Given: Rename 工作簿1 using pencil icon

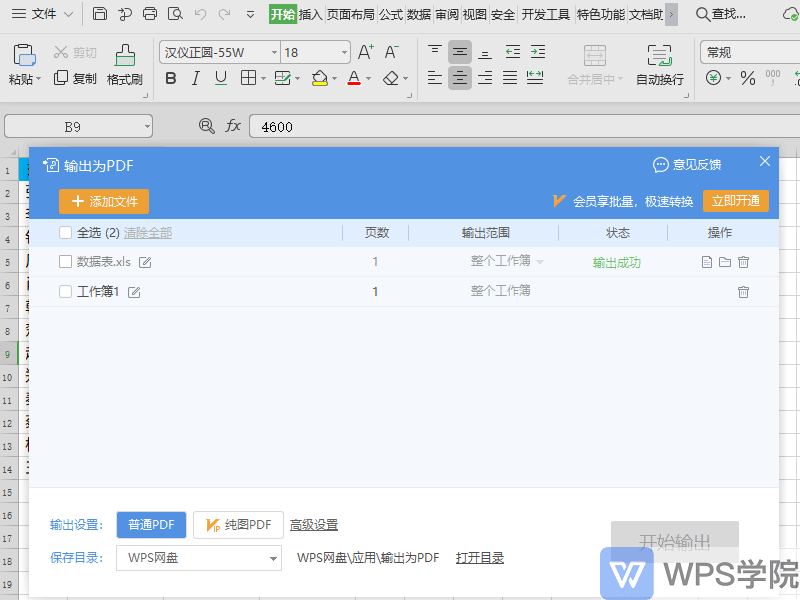Looking at the screenshot, I should 134,292.
